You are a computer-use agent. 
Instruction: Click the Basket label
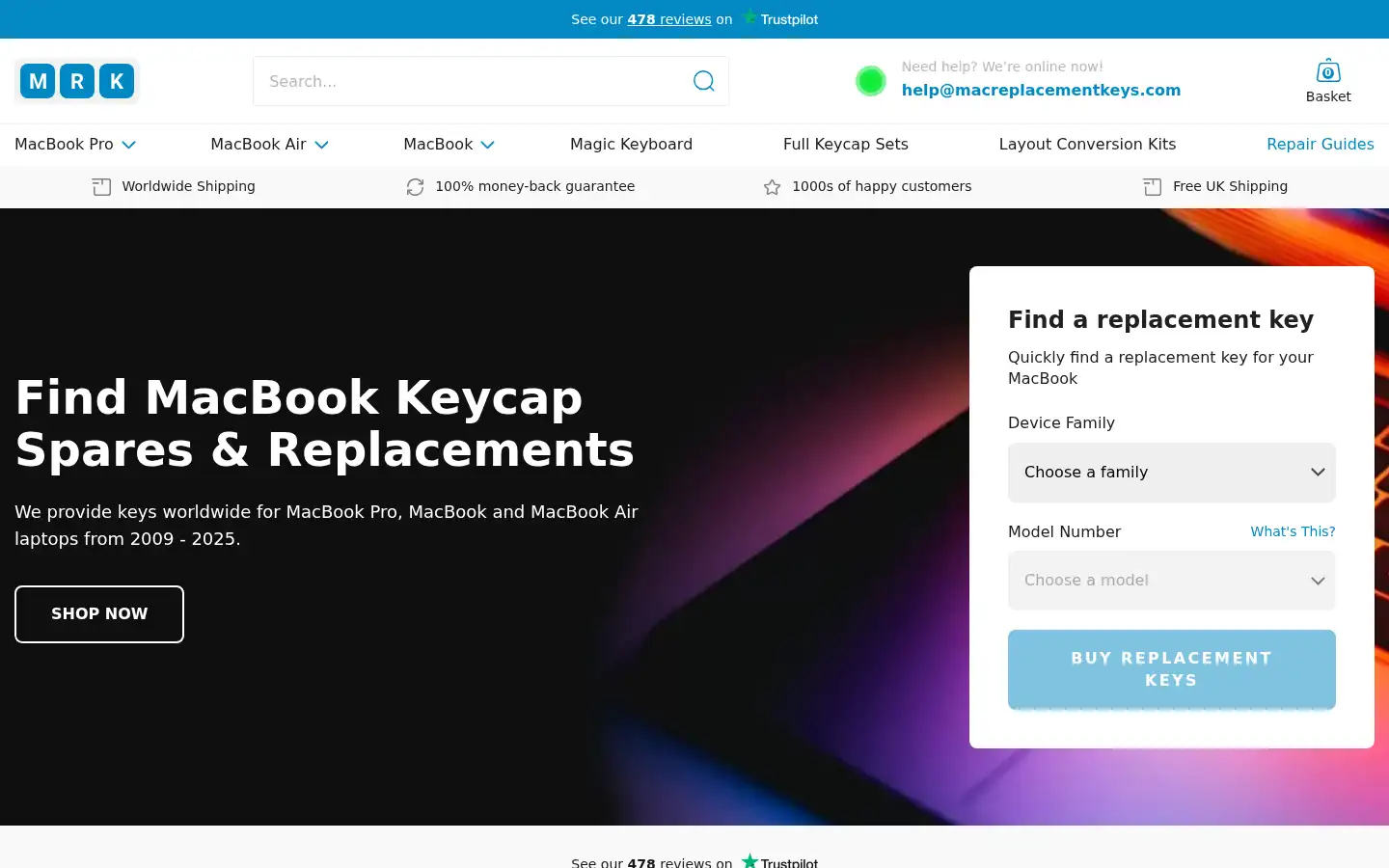(x=1328, y=96)
